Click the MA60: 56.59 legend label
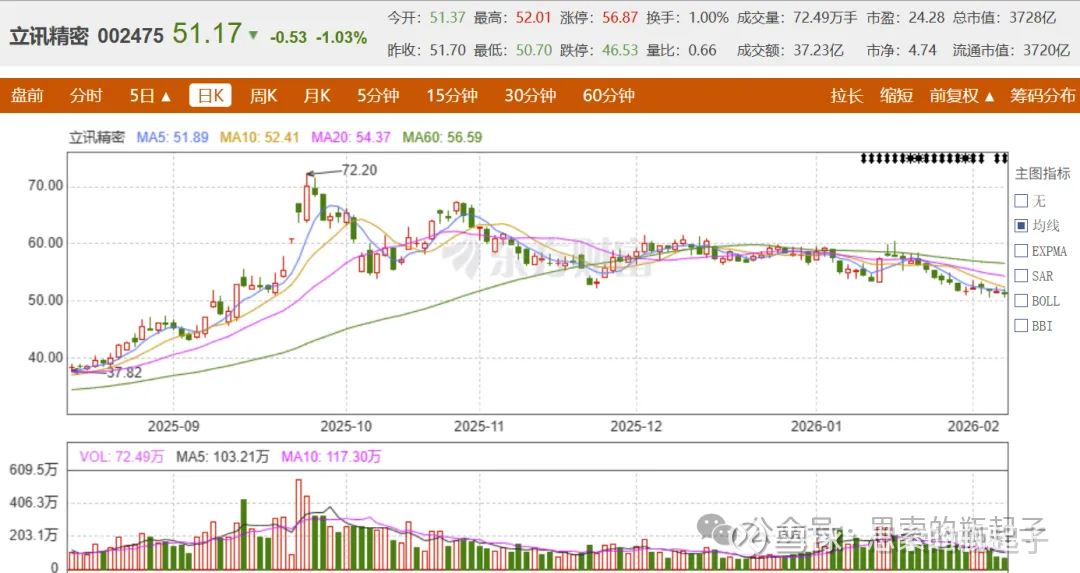1080x573 pixels. (x=442, y=137)
